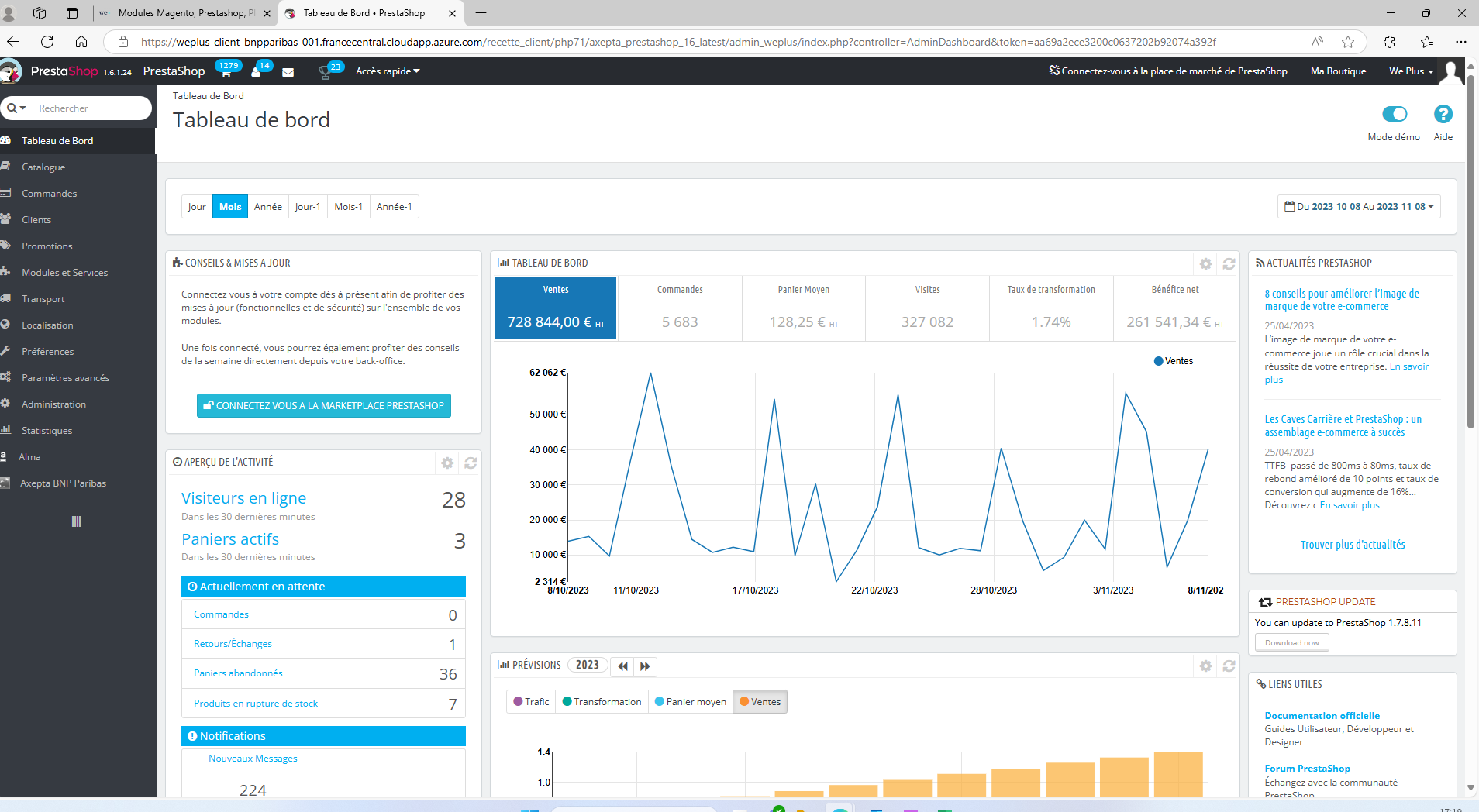Open browser extensions icon

(x=1389, y=42)
